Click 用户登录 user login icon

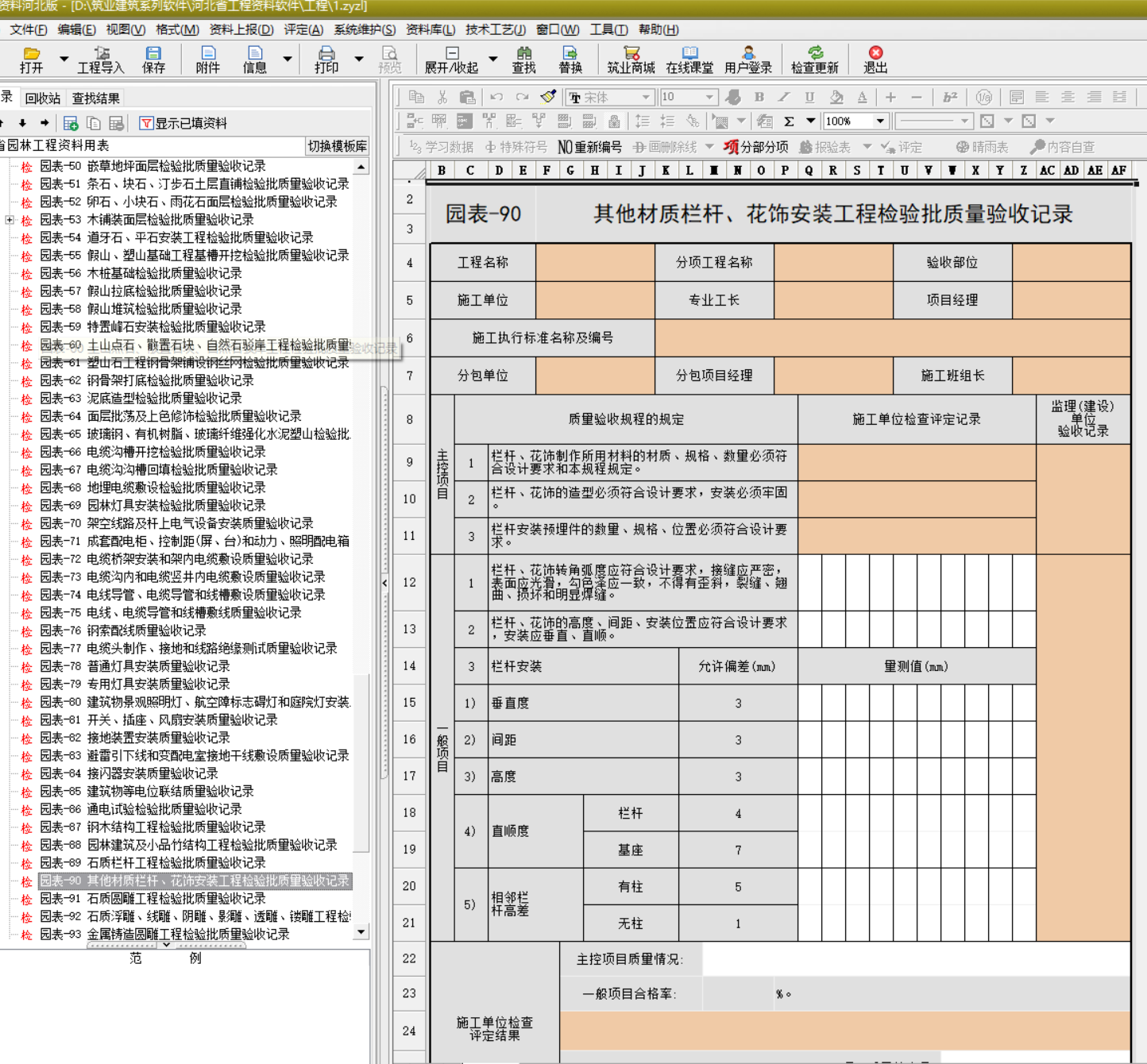pos(748,60)
